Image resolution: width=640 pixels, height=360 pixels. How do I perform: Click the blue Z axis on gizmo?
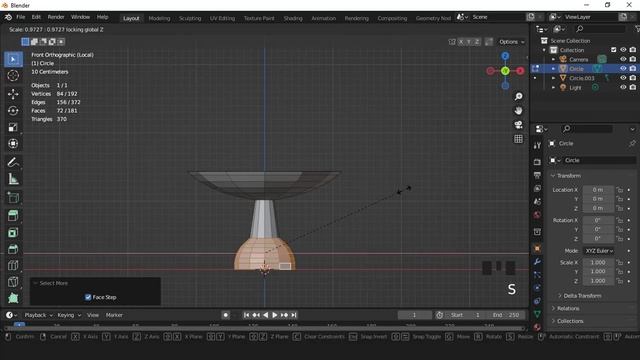pyautogui.click(x=505, y=56)
